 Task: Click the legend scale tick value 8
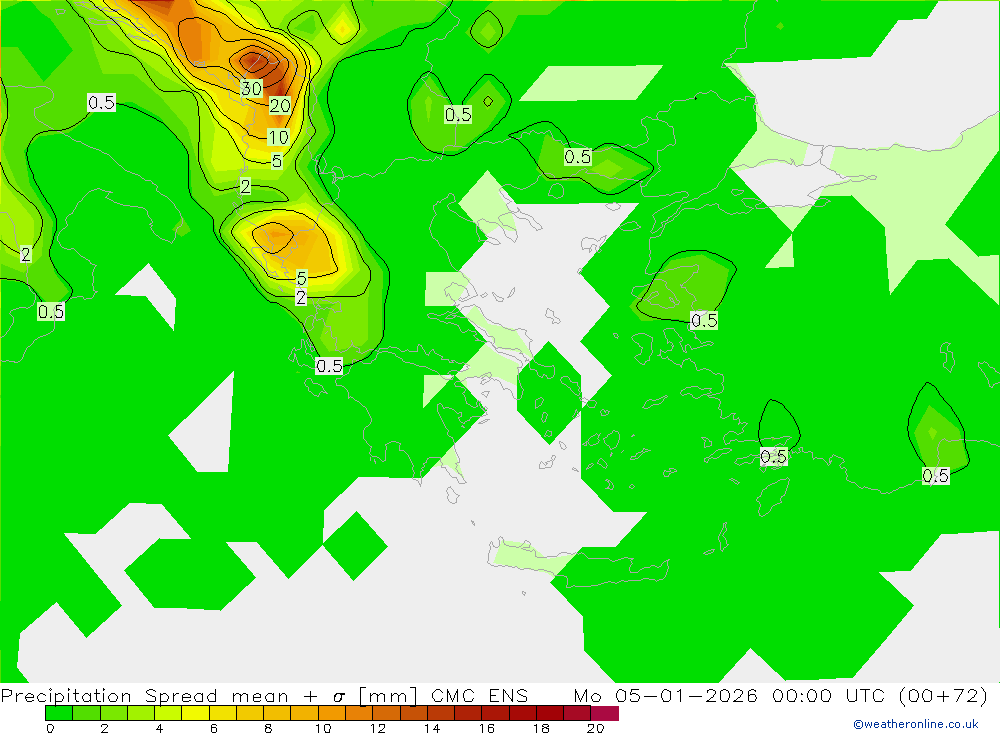pyautogui.click(x=268, y=728)
